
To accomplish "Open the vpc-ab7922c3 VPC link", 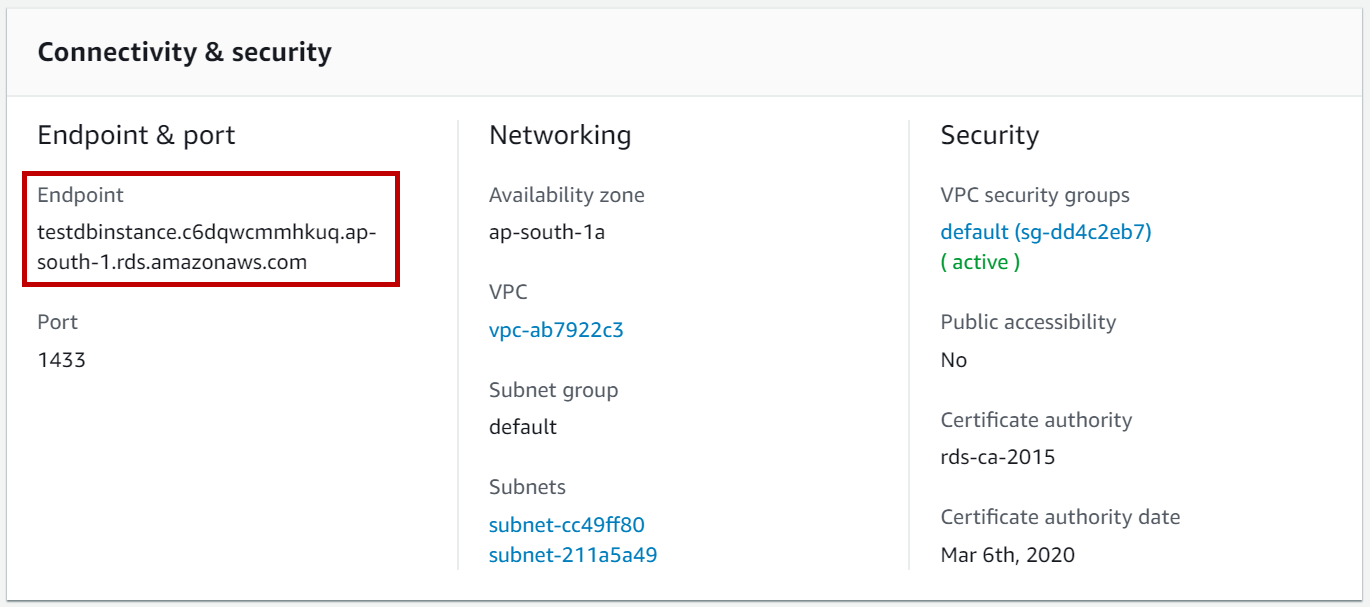I will coord(556,330).
